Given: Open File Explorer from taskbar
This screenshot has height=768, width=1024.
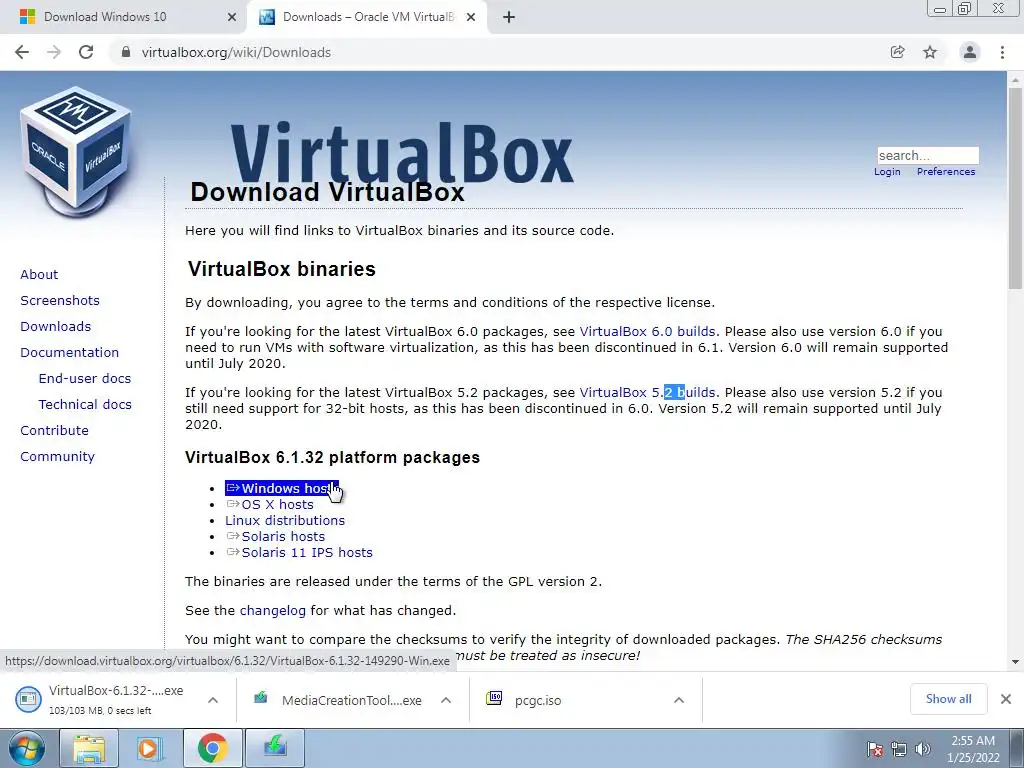Looking at the screenshot, I should (x=89, y=748).
